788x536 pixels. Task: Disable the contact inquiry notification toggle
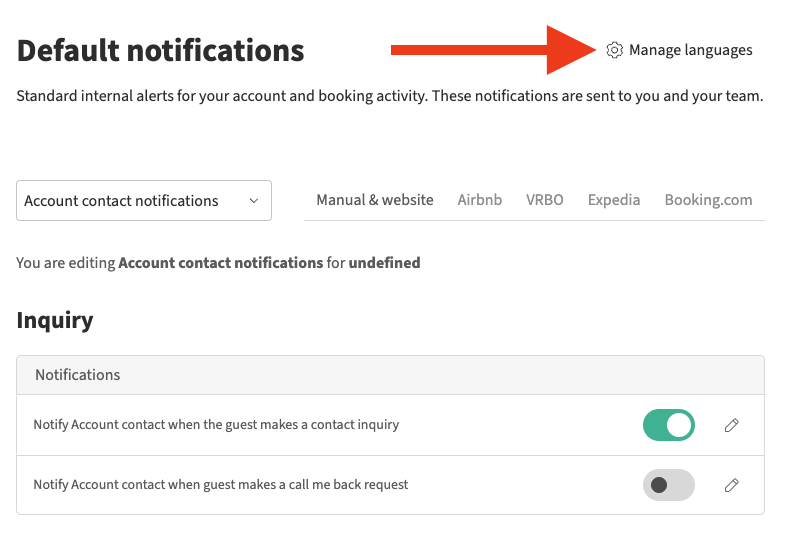pos(668,425)
